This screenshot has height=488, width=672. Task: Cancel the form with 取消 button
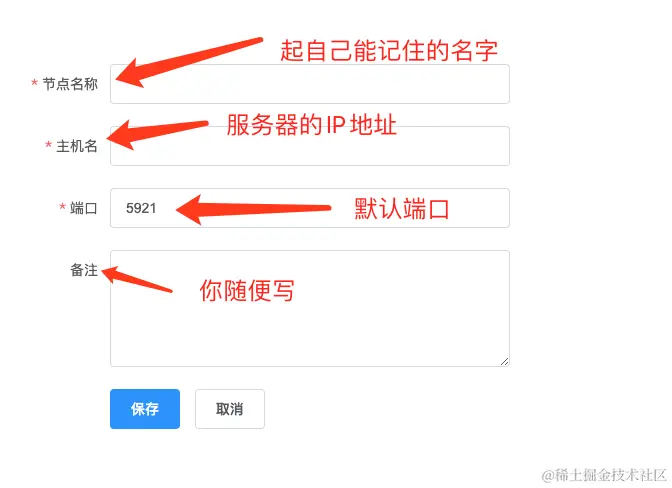click(230, 409)
